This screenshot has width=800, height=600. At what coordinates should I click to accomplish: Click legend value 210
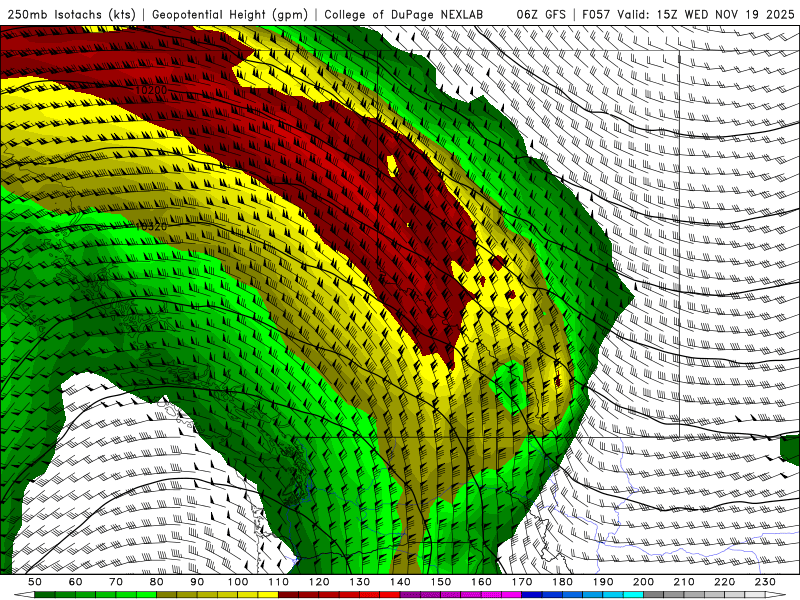[684, 582]
